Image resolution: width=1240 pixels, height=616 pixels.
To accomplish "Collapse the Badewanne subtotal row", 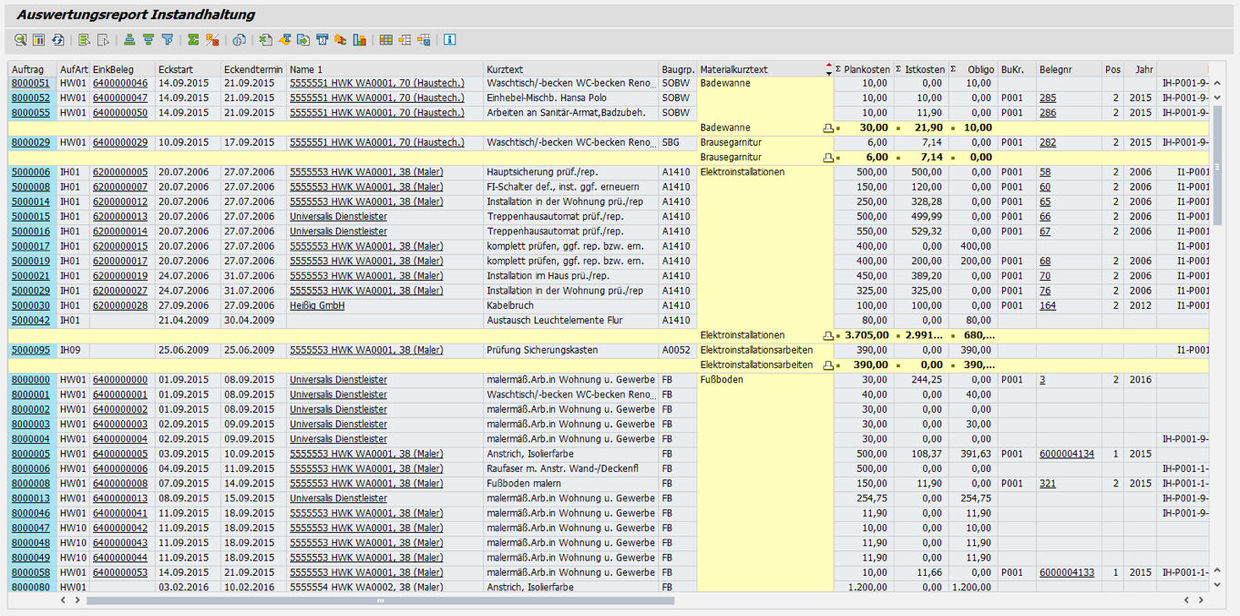I will coord(827,129).
